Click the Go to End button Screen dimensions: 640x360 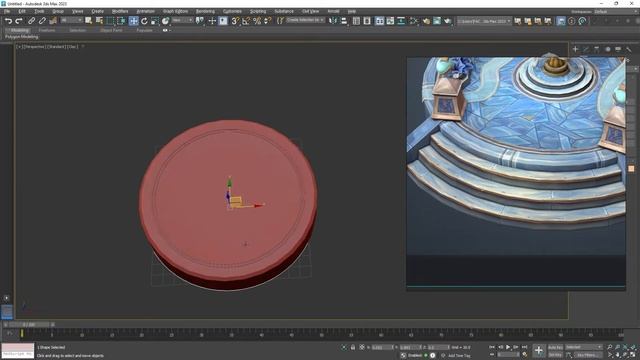525,347
